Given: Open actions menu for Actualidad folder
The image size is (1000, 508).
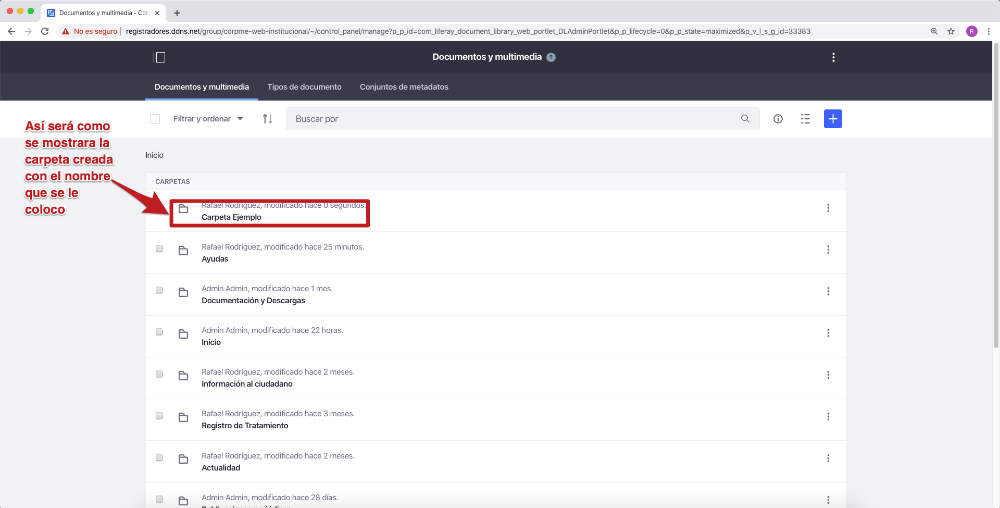Looking at the screenshot, I should [828, 458].
